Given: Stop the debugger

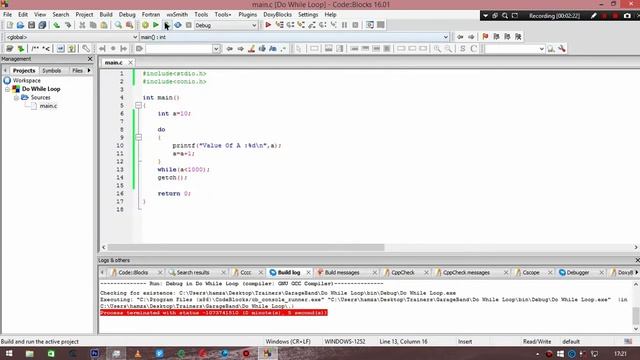Looking at the screenshot, I should point(356,25).
